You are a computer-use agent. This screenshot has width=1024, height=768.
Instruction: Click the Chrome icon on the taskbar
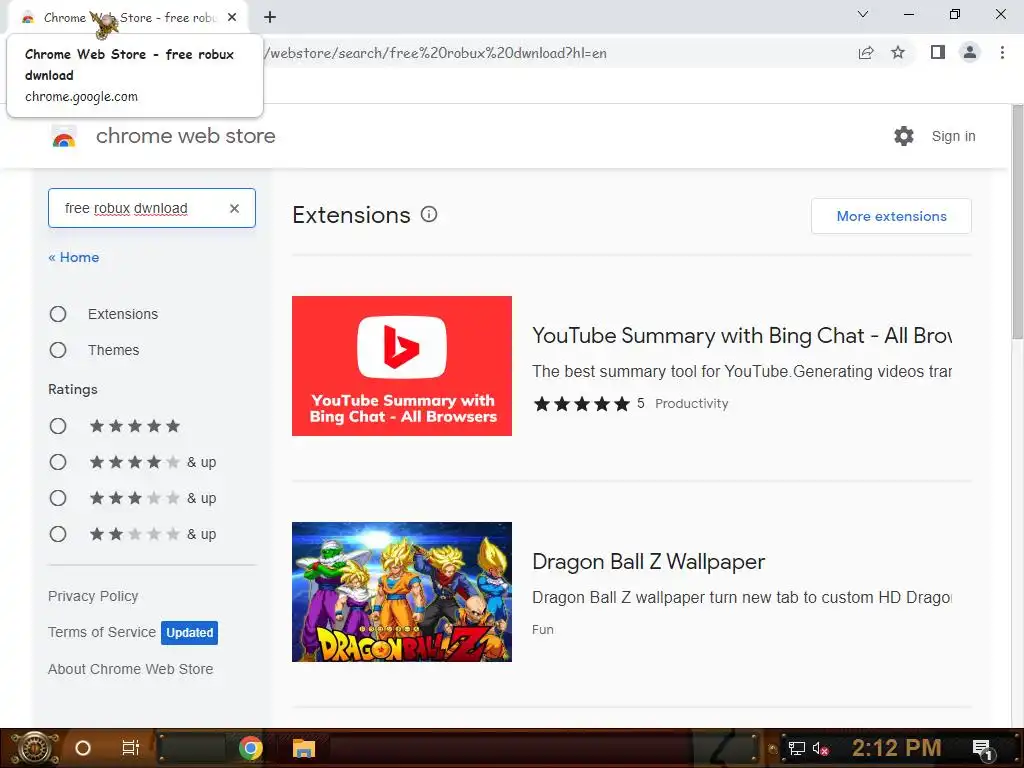tap(251, 748)
